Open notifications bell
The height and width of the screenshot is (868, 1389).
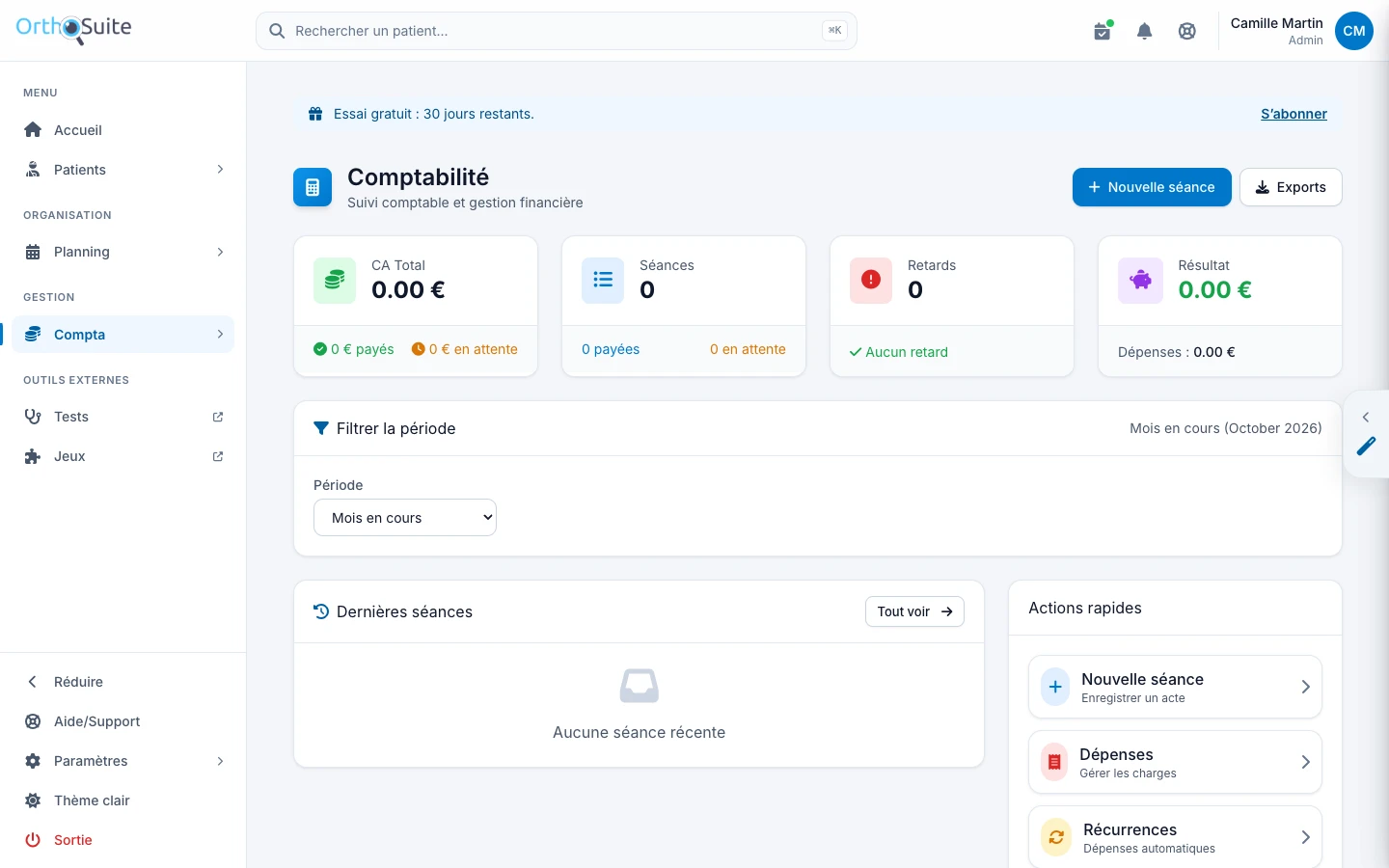(1144, 31)
